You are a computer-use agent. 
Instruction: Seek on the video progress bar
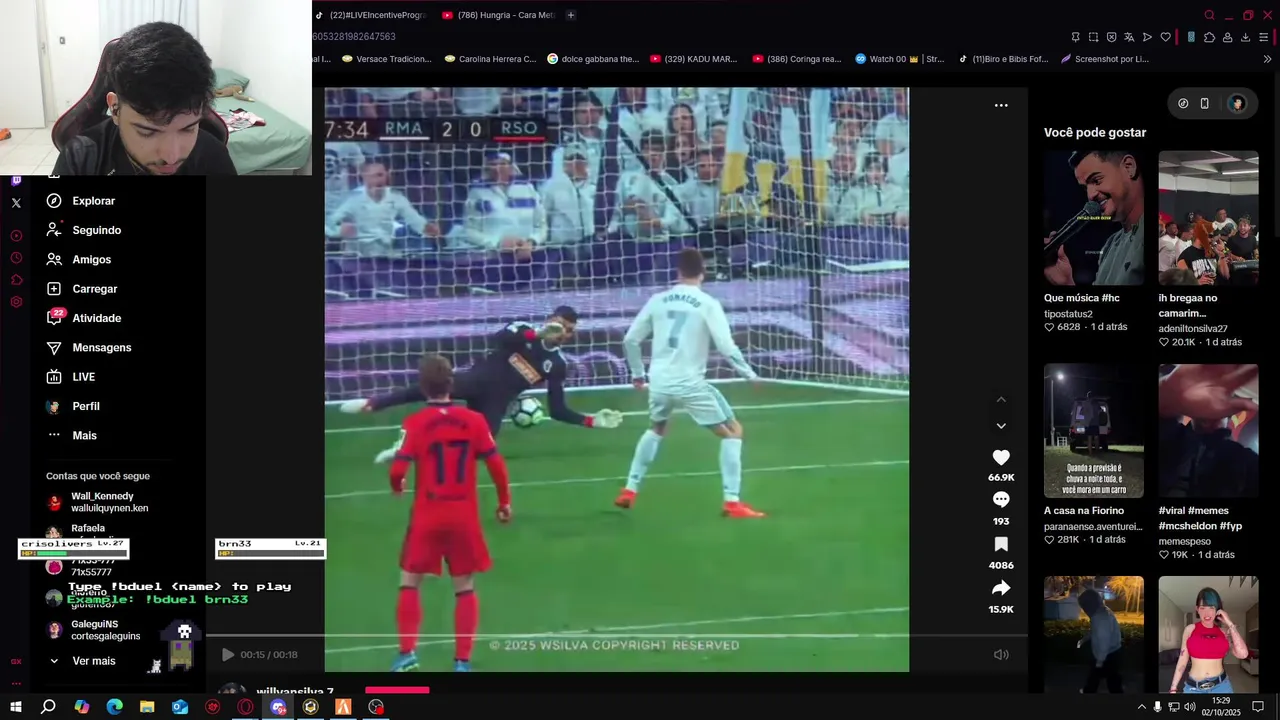point(616,635)
